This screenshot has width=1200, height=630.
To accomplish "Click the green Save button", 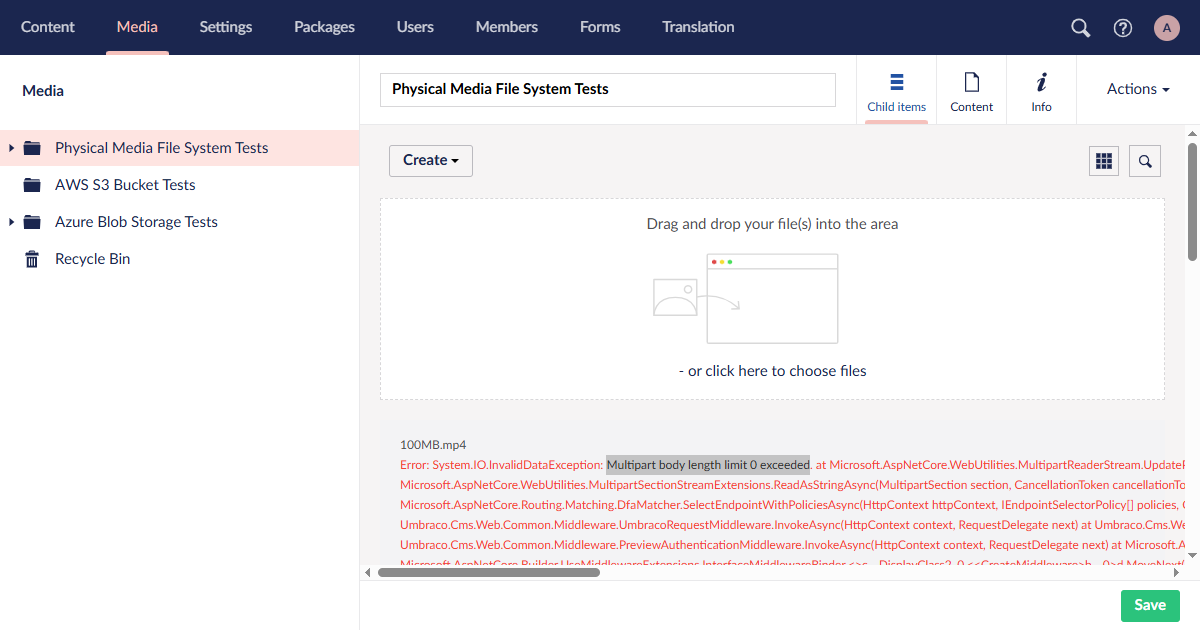I will 1150,605.
